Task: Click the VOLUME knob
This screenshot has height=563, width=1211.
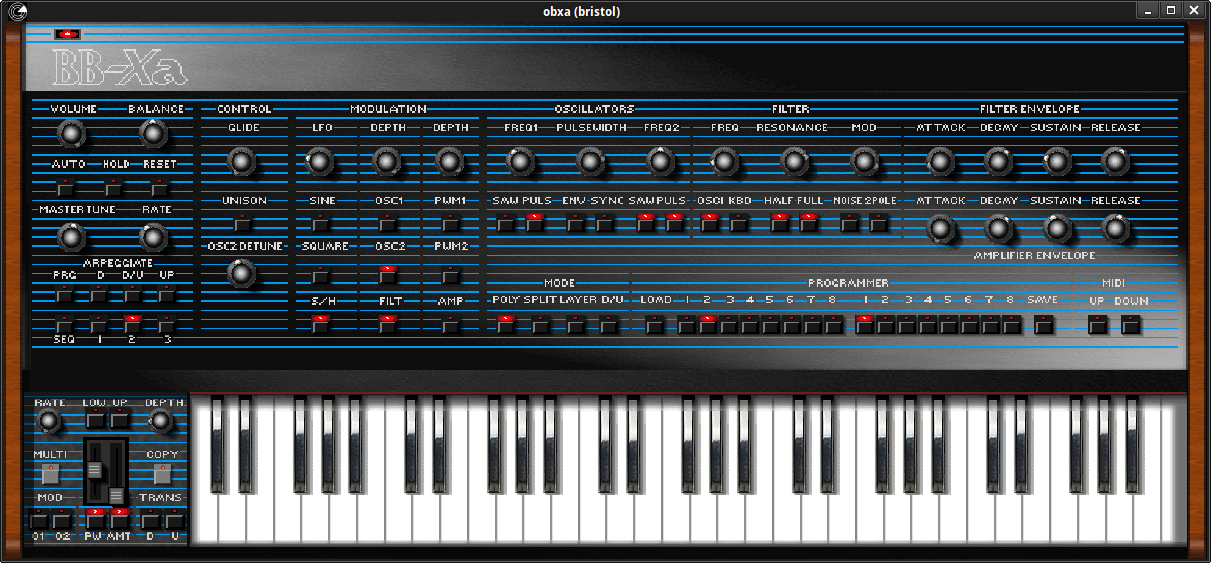Action: coord(71,132)
